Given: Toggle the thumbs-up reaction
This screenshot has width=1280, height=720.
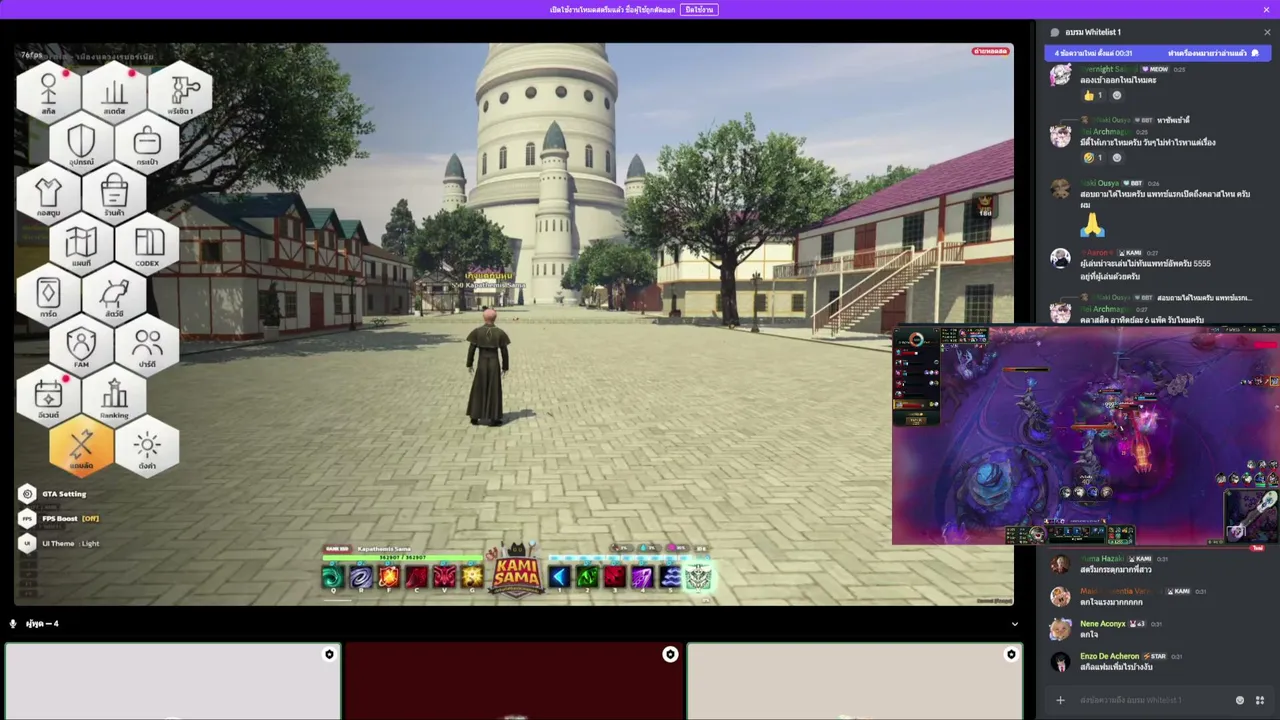Looking at the screenshot, I should pyautogui.click(x=1091, y=95).
